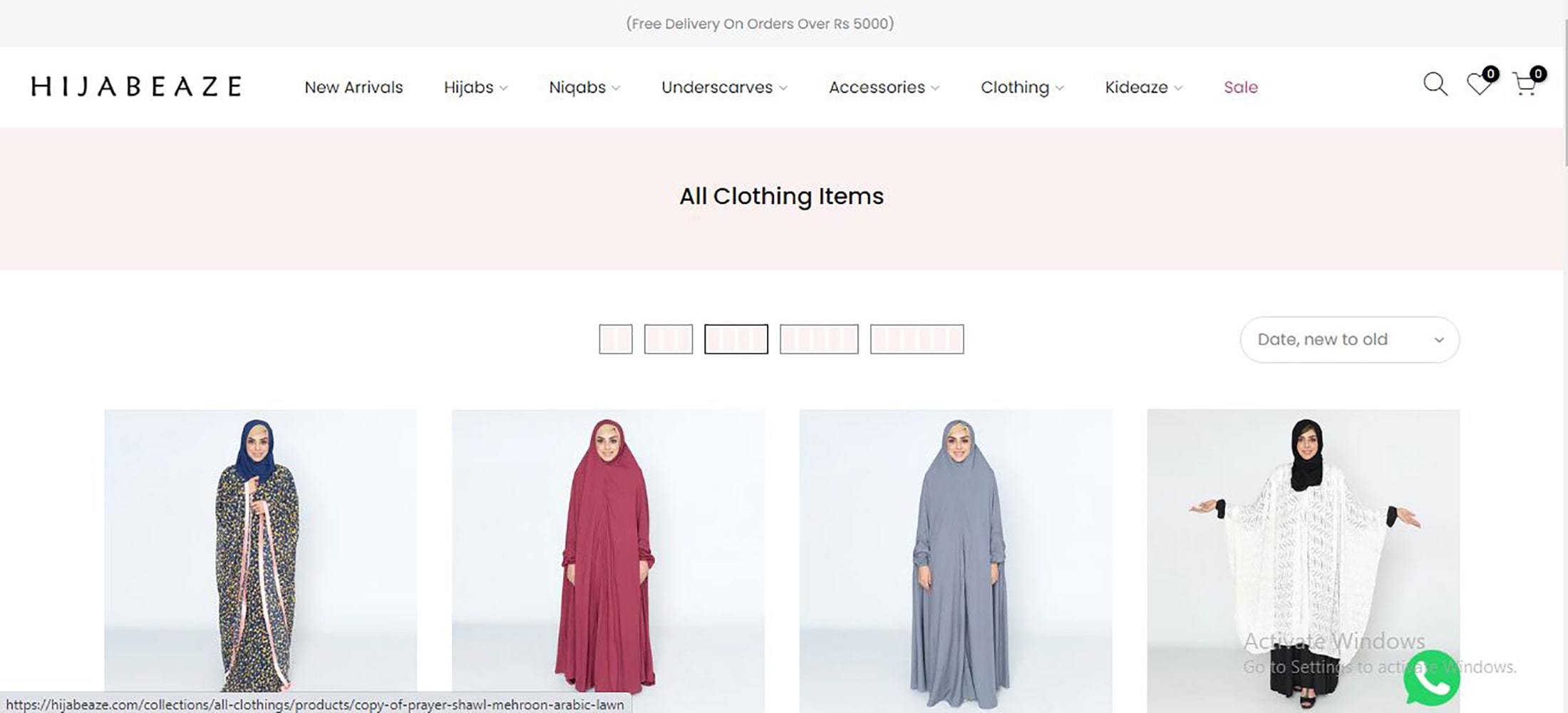Image resolution: width=1568 pixels, height=713 pixels.
Task: Click the HIJABEAZE logo
Action: click(136, 86)
